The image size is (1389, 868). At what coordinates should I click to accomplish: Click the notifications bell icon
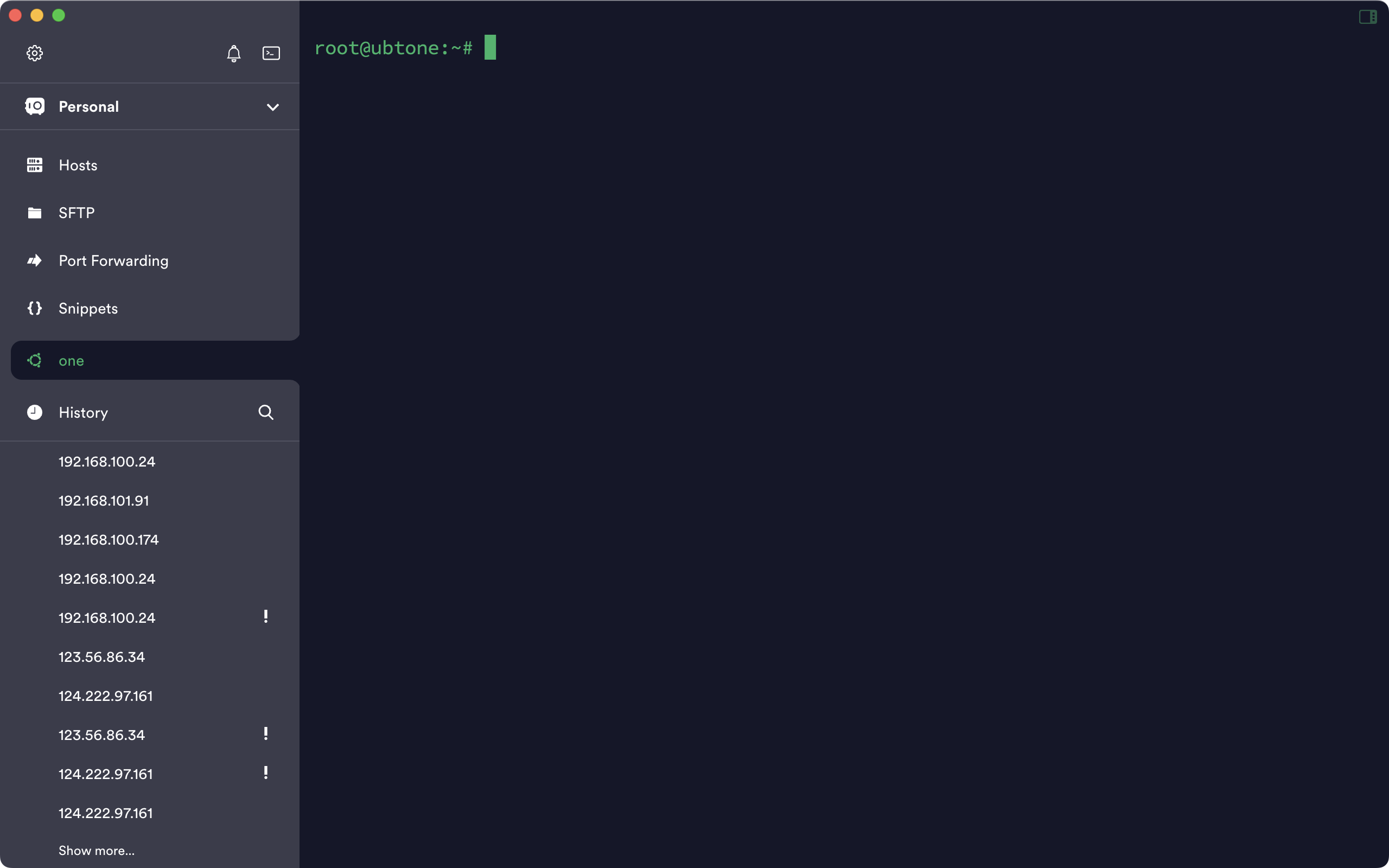click(x=234, y=53)
